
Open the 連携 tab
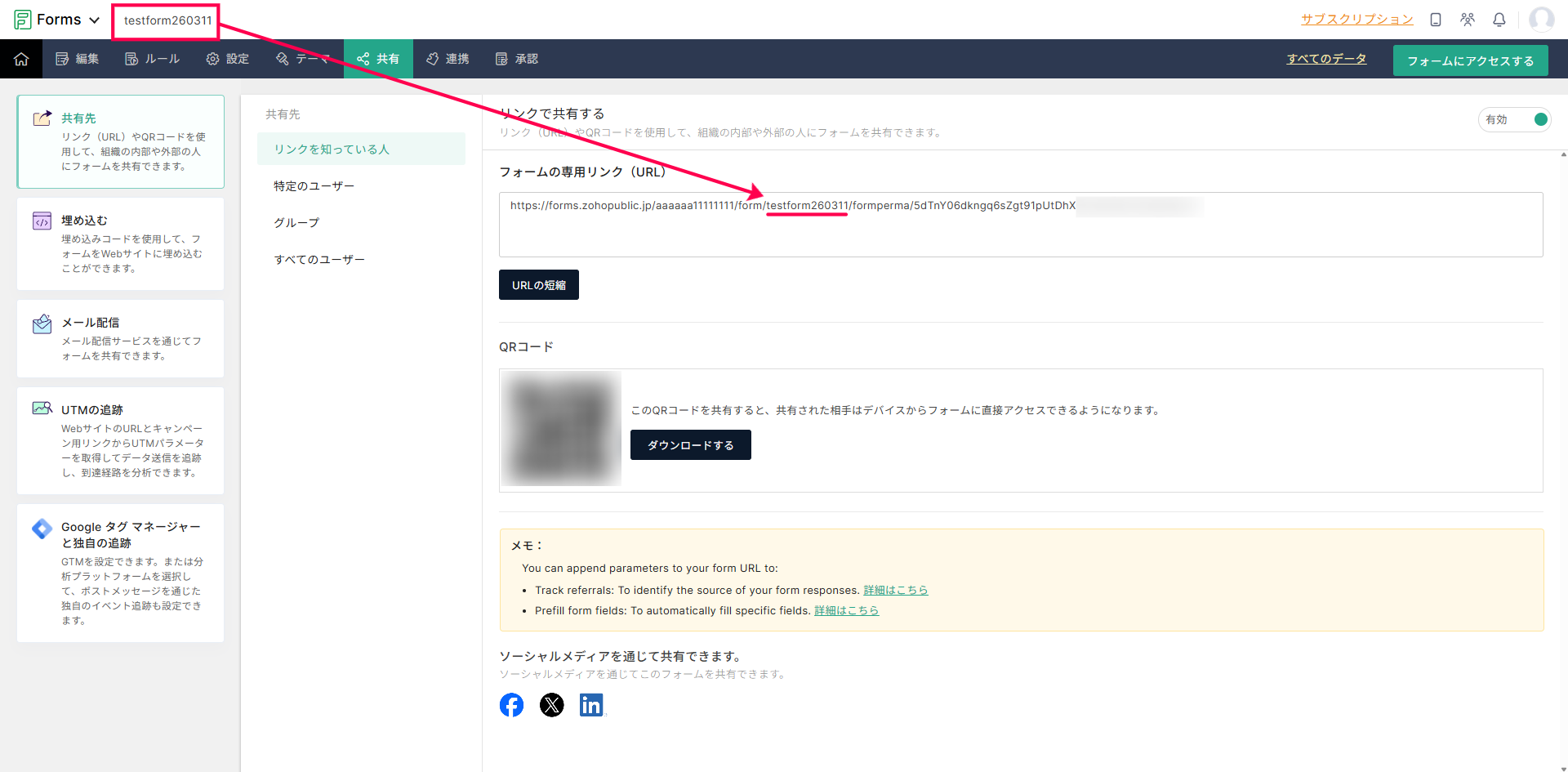[x=448, y=59]
